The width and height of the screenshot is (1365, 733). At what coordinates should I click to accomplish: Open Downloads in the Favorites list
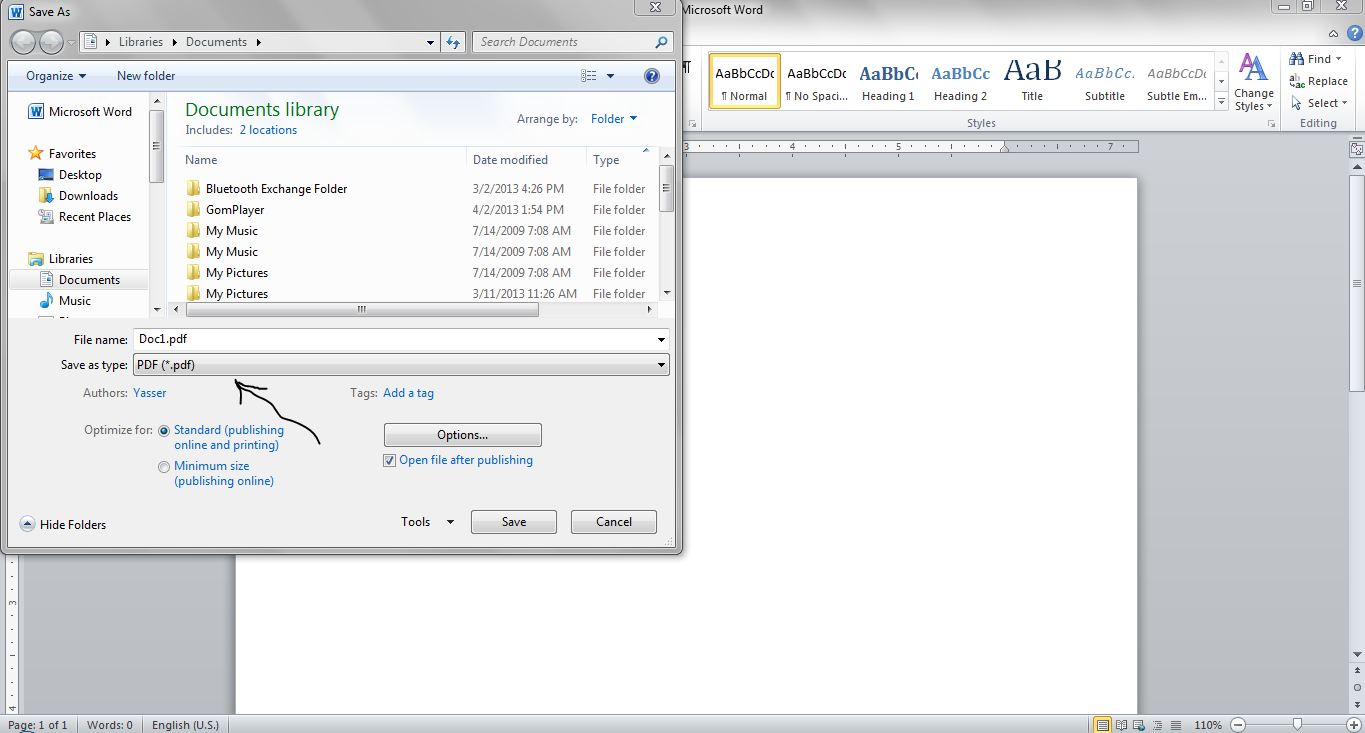(x=78, y=196)
